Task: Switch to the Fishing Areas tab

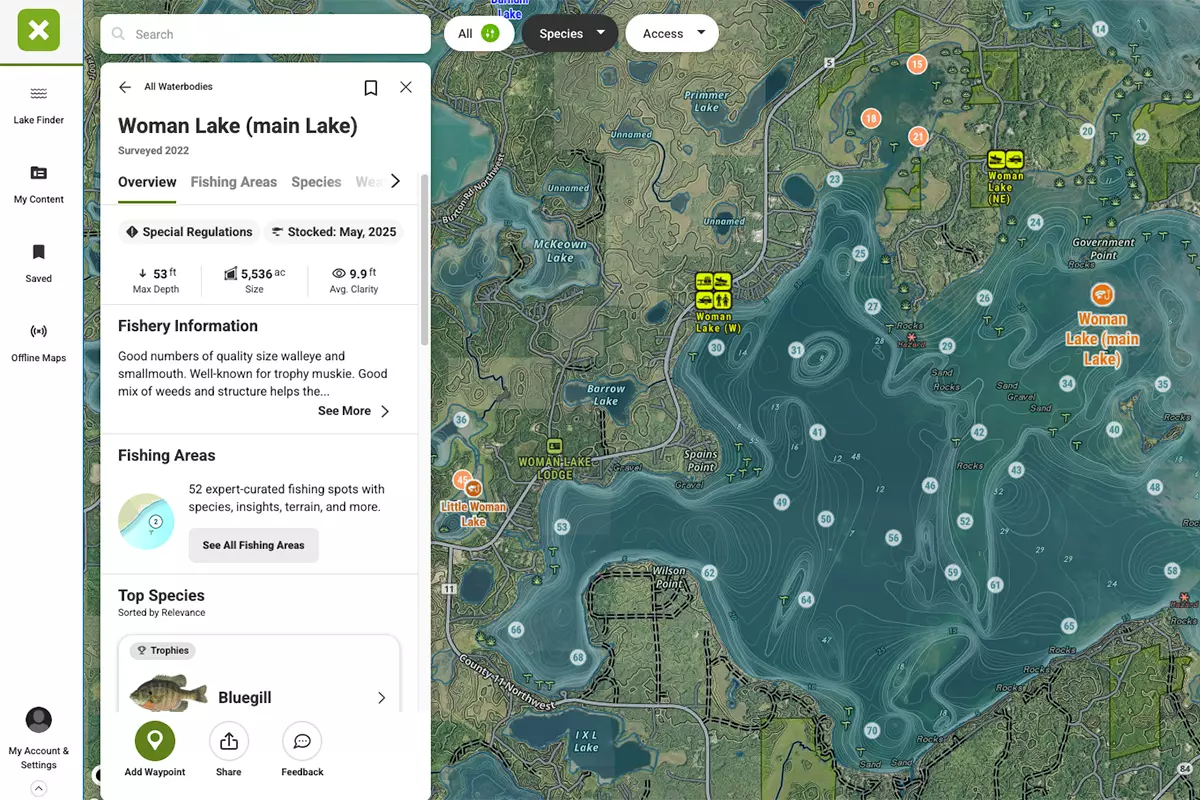Action: coord(233,182)
